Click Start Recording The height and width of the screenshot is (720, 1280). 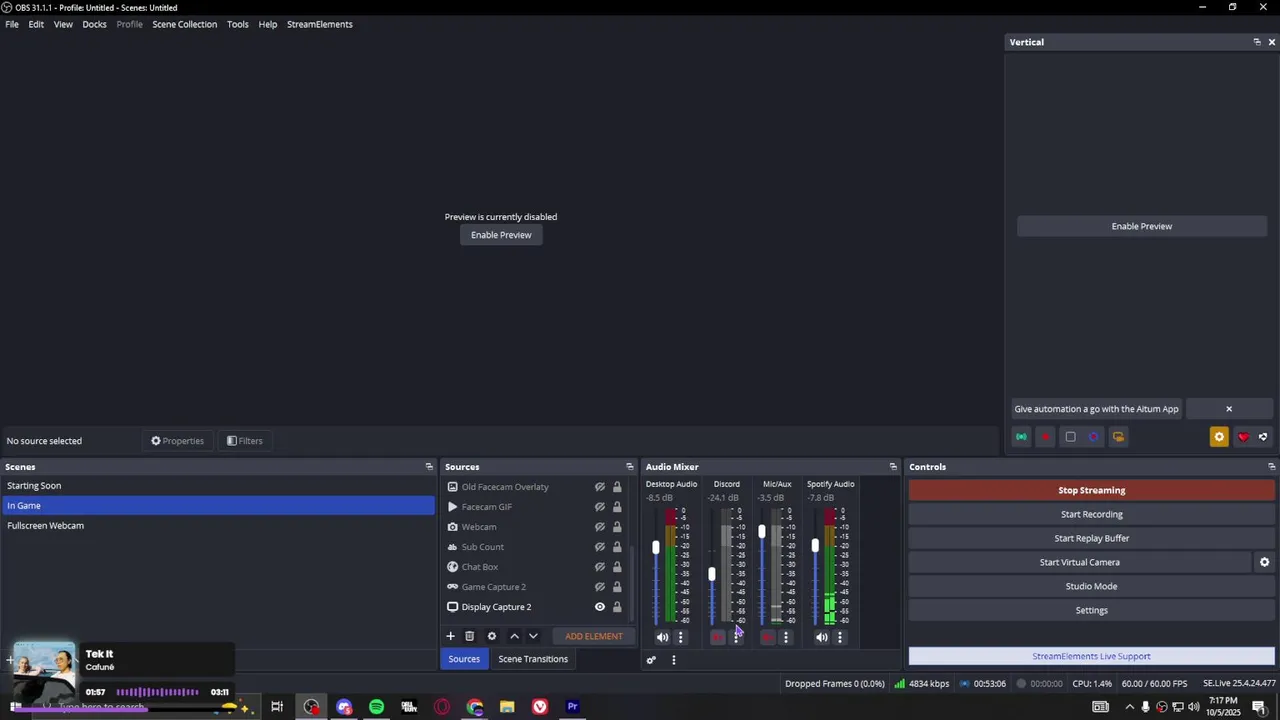tap(1091, 514)
